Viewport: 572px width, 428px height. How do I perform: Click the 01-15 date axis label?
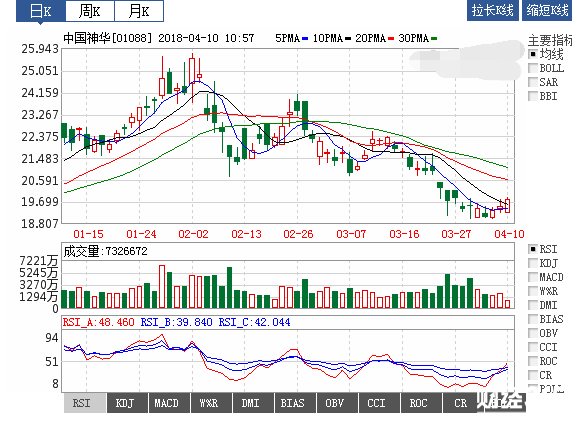click(x=89, y=234)
